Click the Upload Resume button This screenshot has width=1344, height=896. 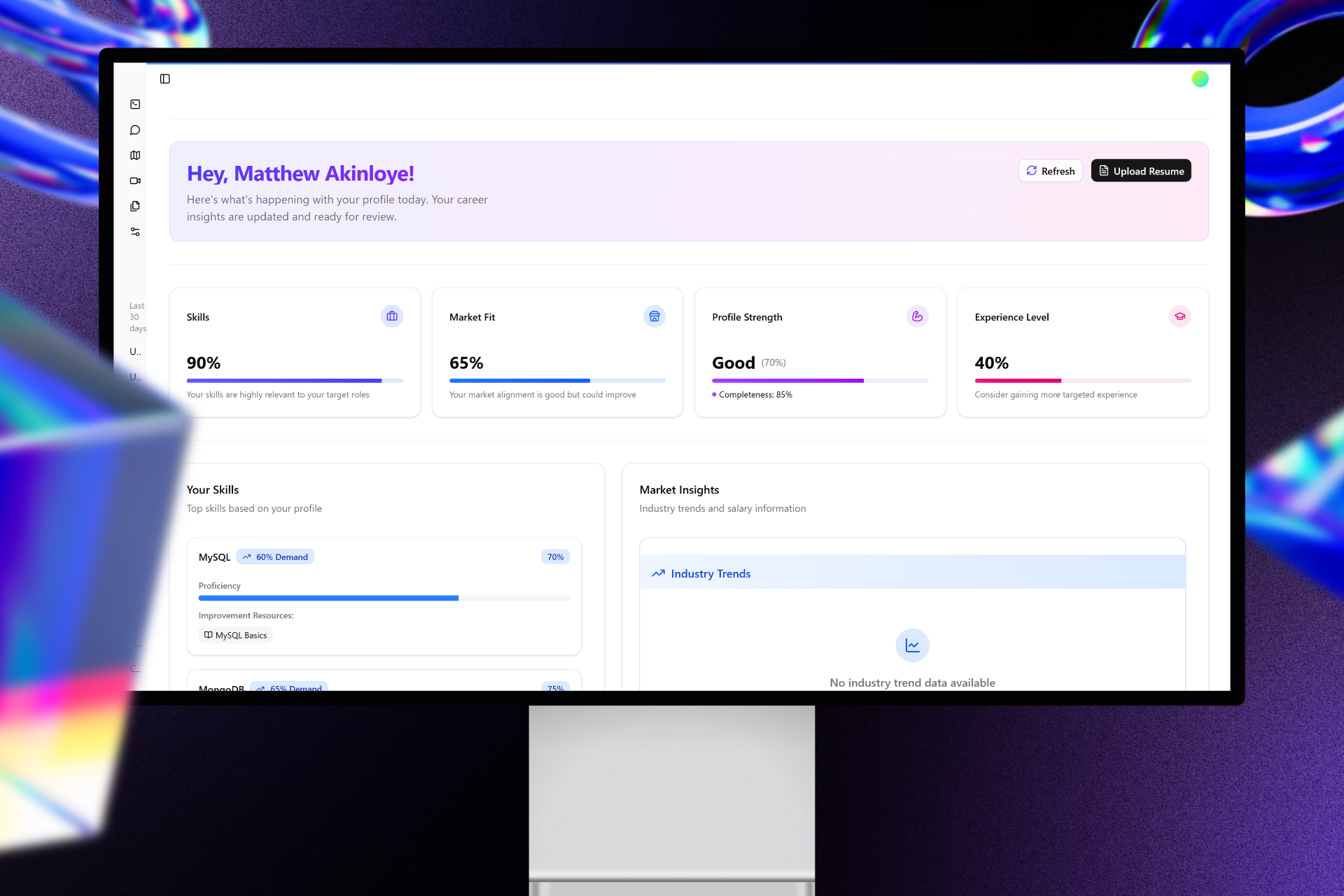[1140, 171]
